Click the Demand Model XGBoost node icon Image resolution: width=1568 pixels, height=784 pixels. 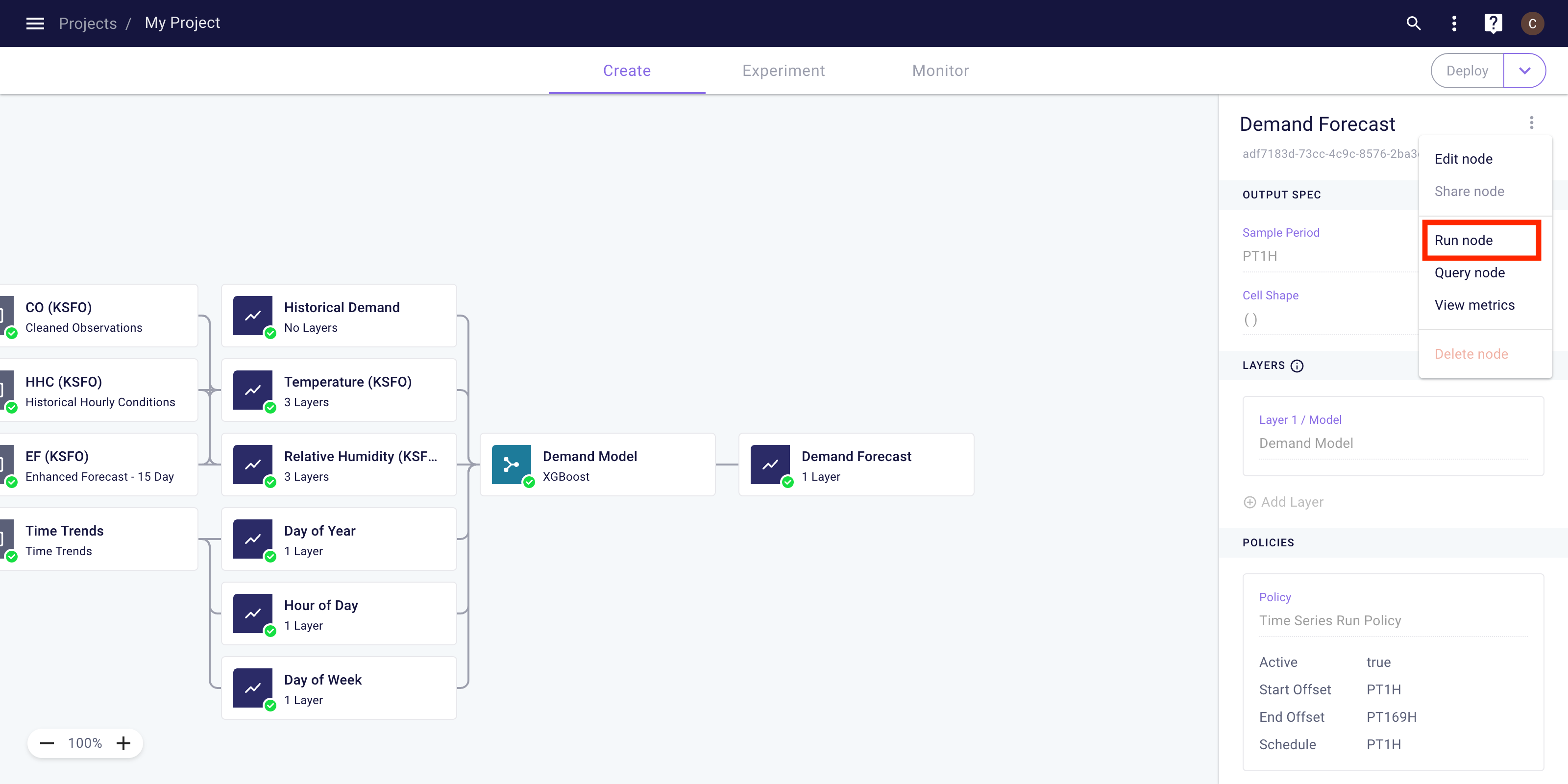(x=511, y=465)
